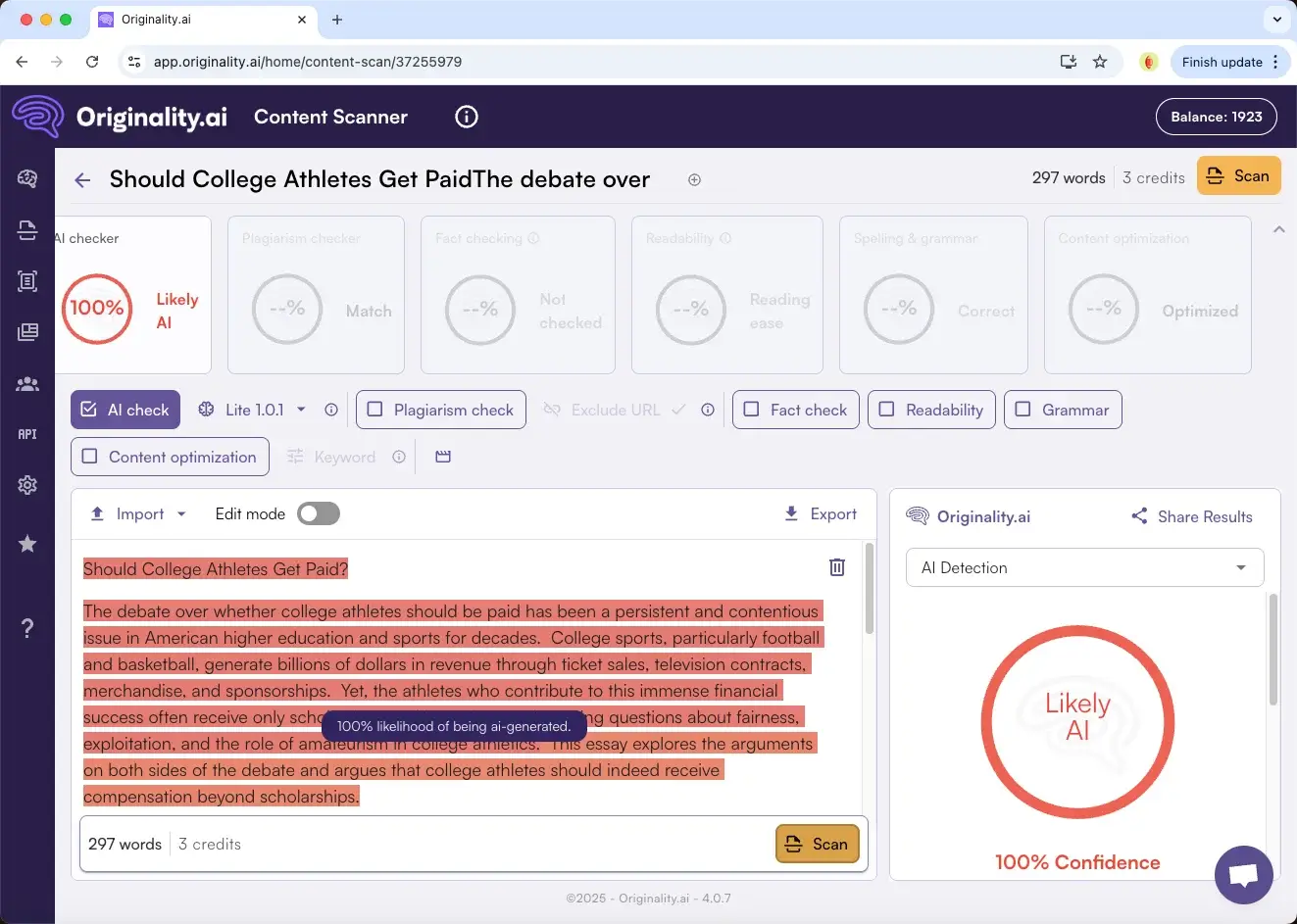Open the browser tab list dropdown
The width and height of the screenshot is (1297, 924).
pyautogui.click(x=1276, y=19)
